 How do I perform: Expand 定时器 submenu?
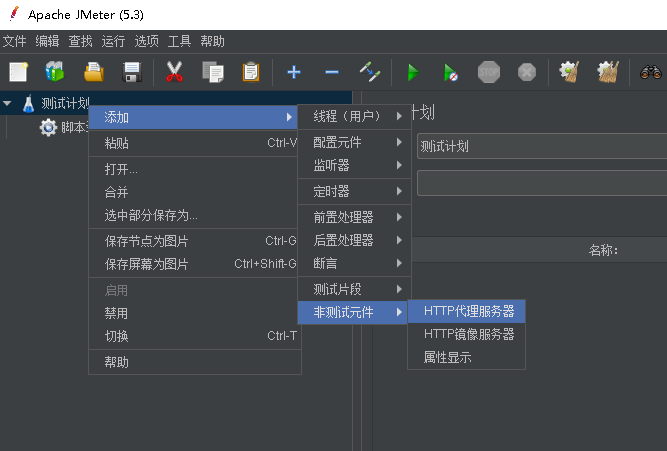pos(354,191)
